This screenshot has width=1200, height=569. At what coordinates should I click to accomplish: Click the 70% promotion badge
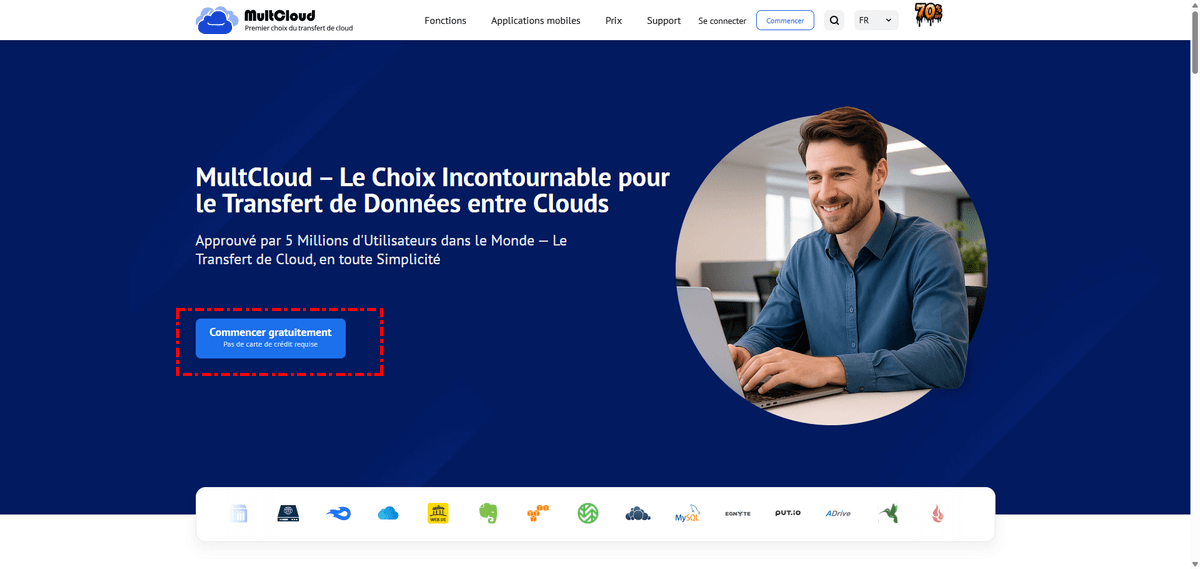929,15
